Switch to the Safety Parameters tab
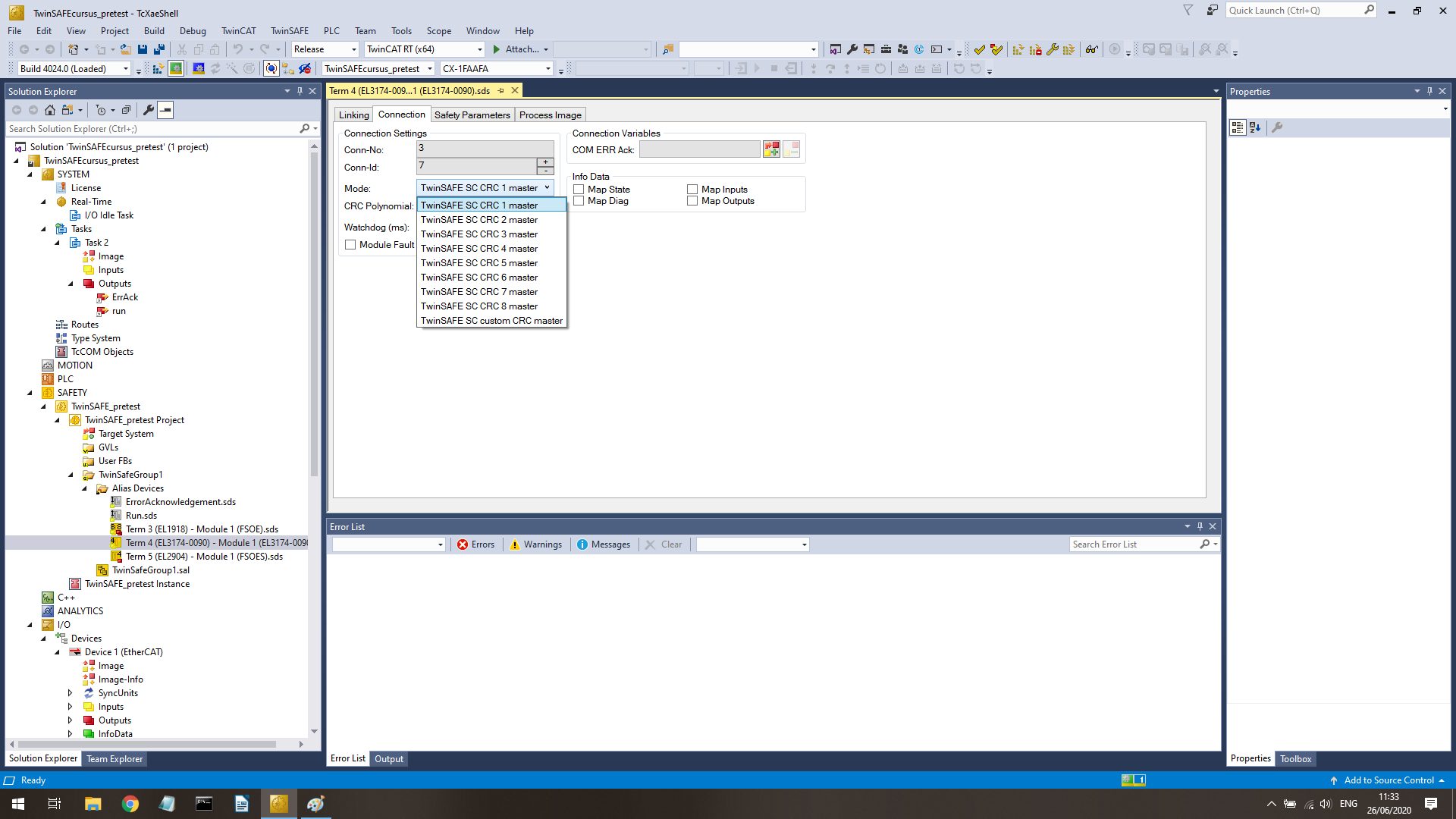The height and width of the screenshot is (819, 1456). click(472, 115)
